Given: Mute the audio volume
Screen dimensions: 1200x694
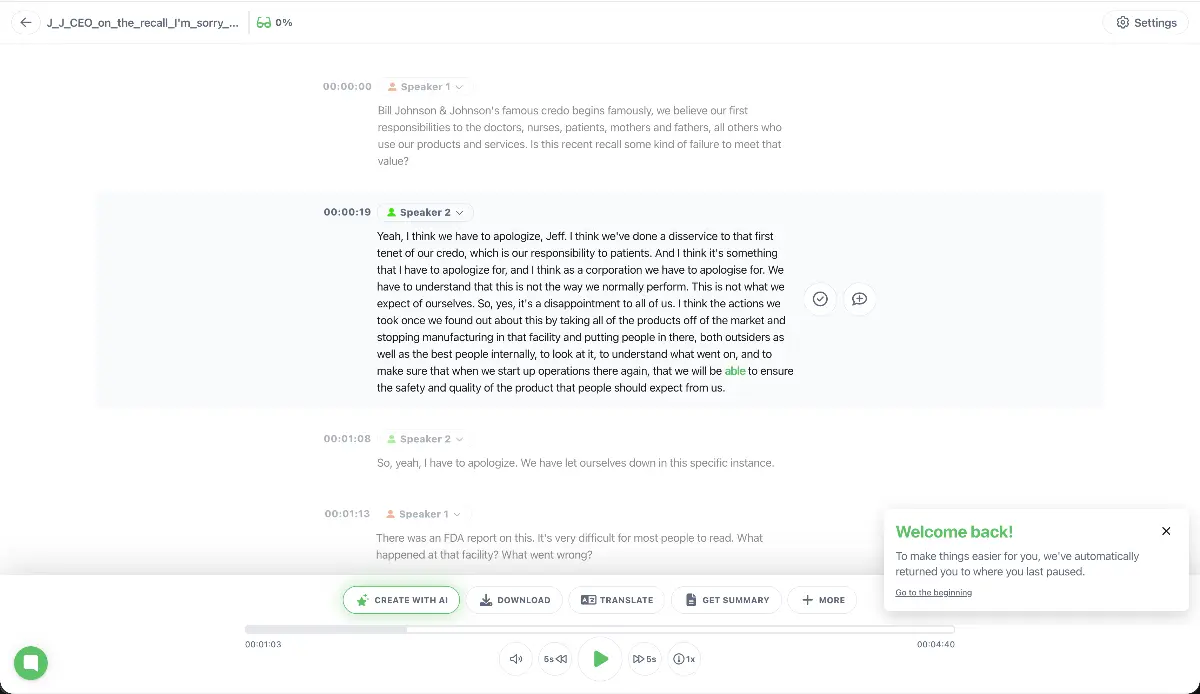Looking at the screenshot, I should (516, 659).
